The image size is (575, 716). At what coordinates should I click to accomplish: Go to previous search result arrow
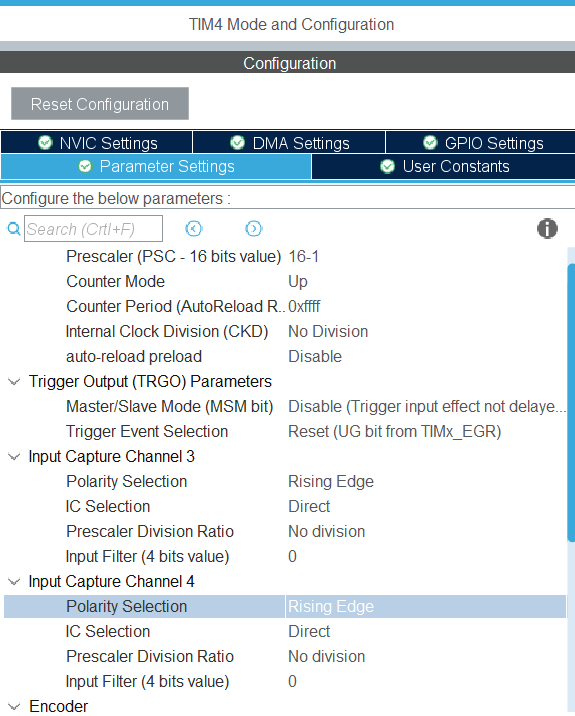194,228
